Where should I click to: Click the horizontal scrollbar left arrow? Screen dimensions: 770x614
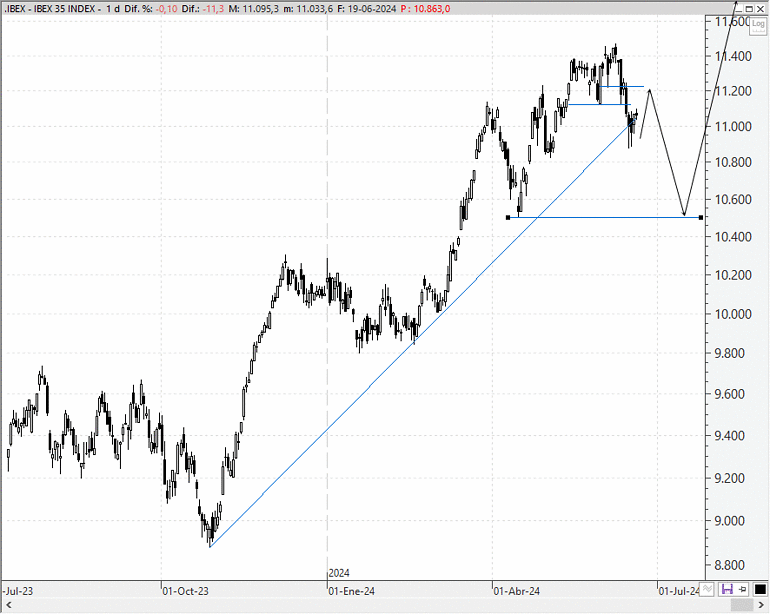8,605
